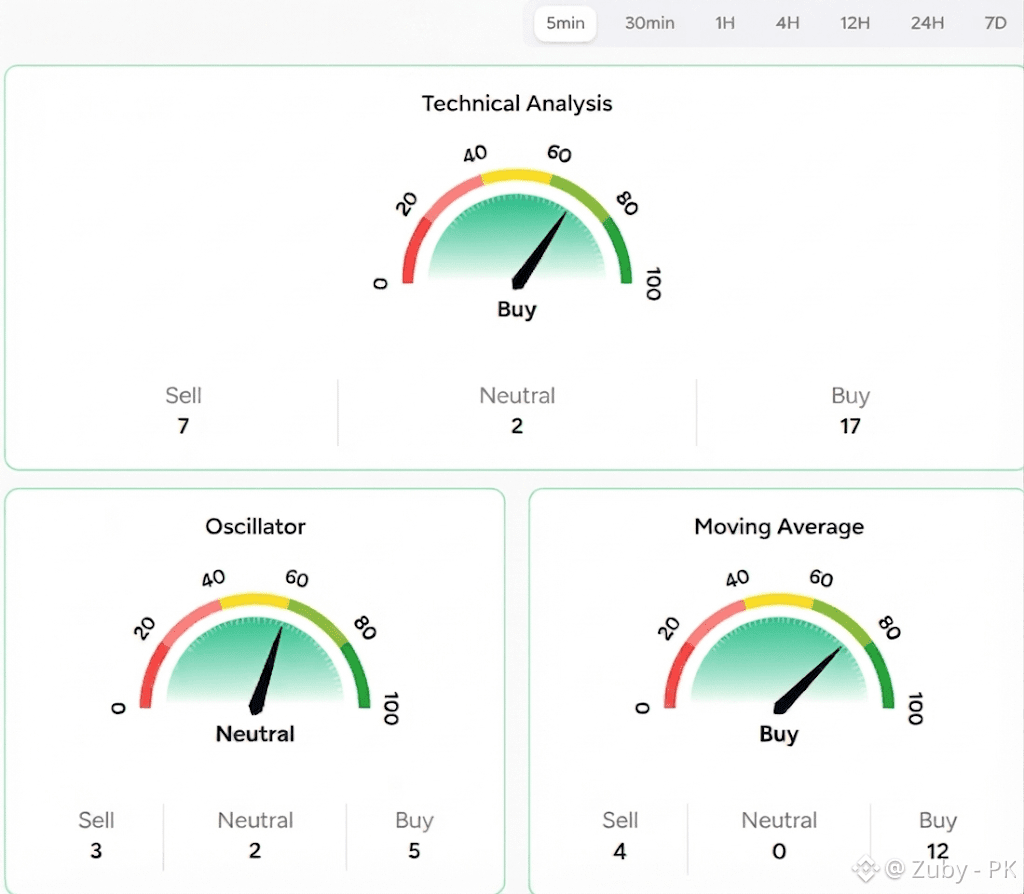The height and width of the screenshot is (894, 1024).
Task: Click the Neutral count 0 in Moving Average
Action: coord(779,851)
